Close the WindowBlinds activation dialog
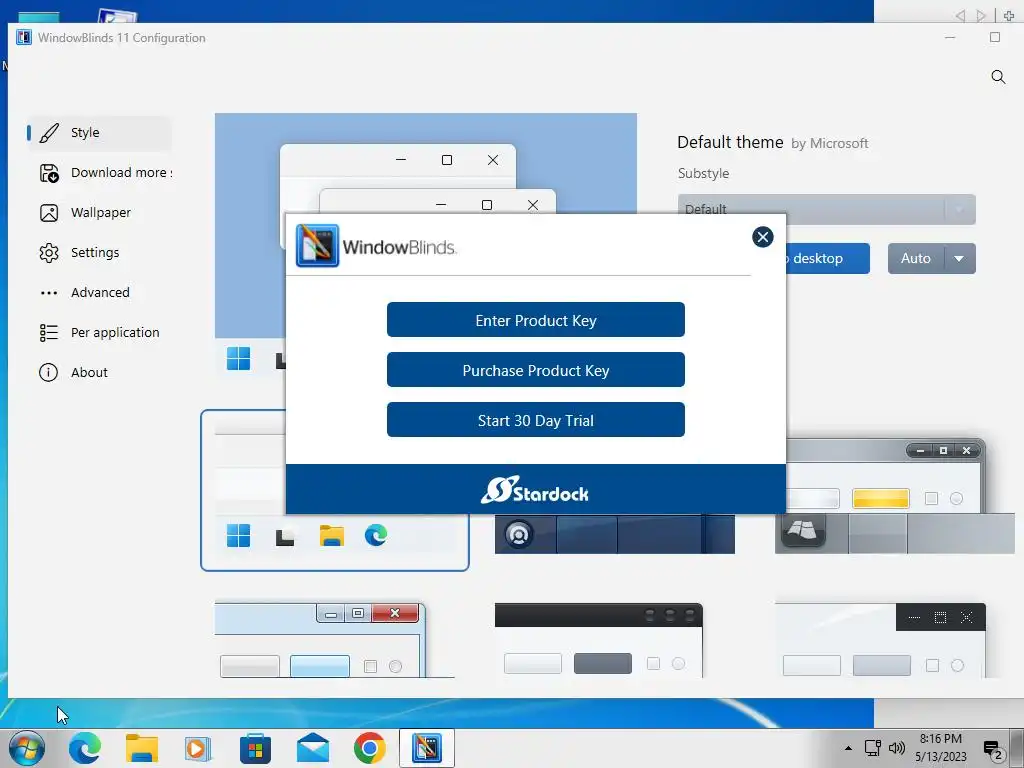This screenshot has height=768, width=1024. pyautogui.click(x=762, y=237)
